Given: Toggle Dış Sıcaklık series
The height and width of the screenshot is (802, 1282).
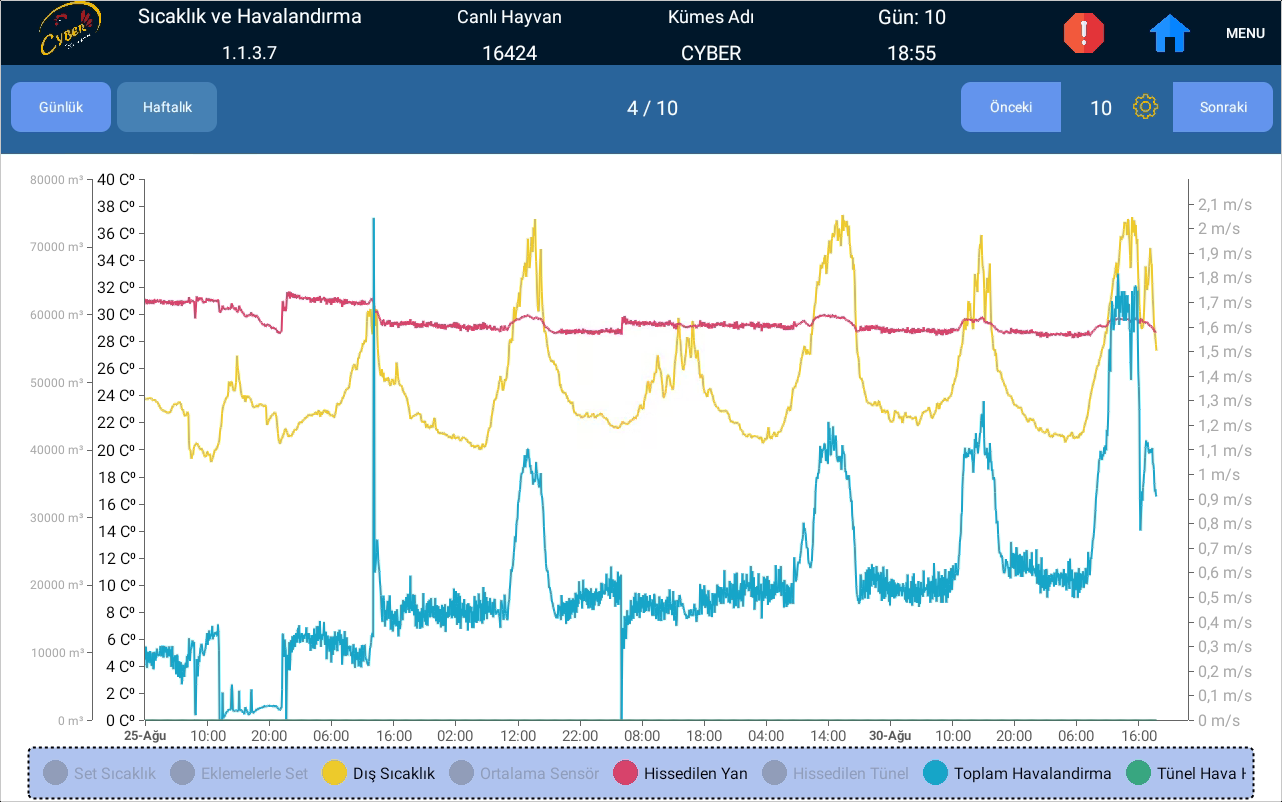Looking at the screenshot, I should point(378,773).
